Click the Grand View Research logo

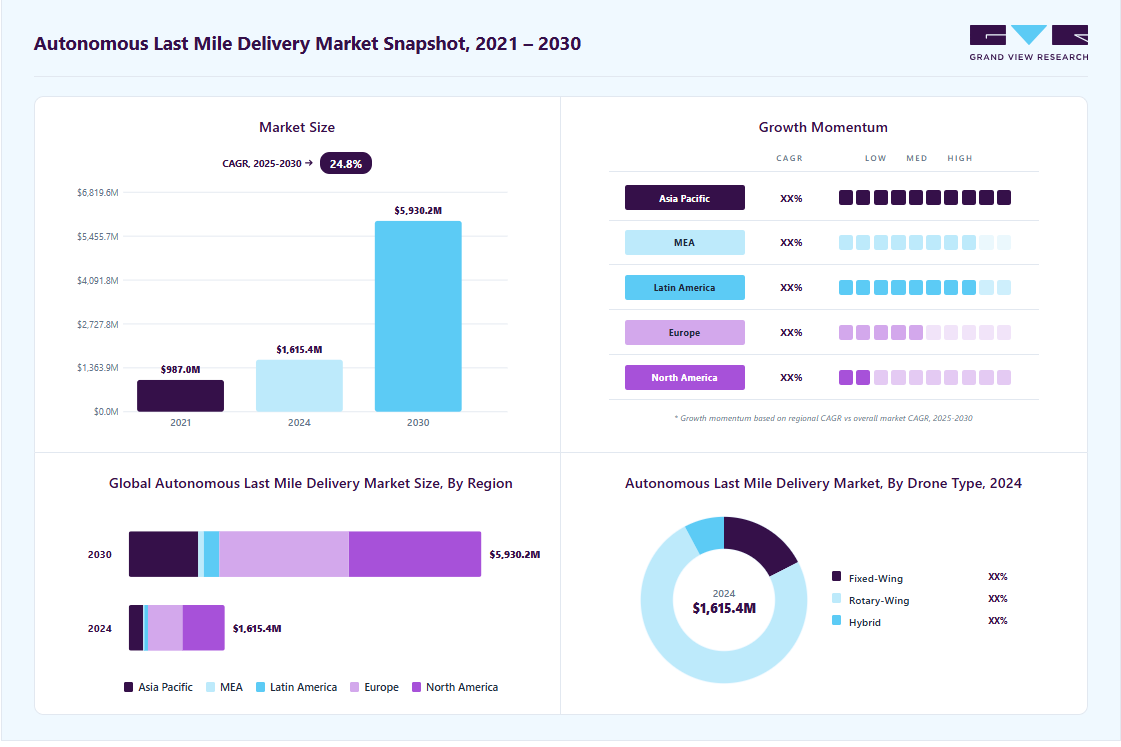point(1029,43)
